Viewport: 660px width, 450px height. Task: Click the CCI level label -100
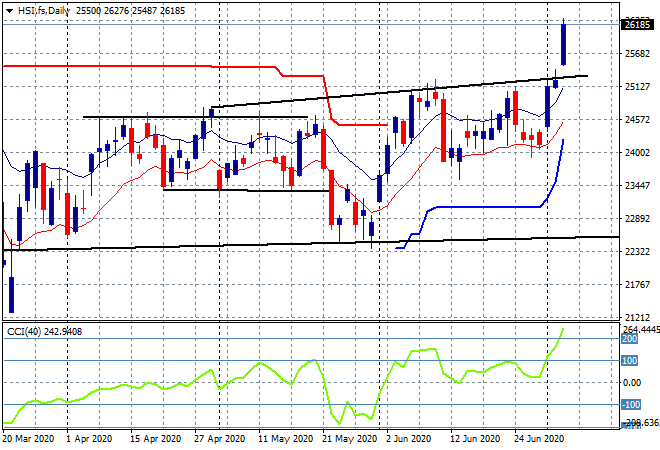coord(631,405)
